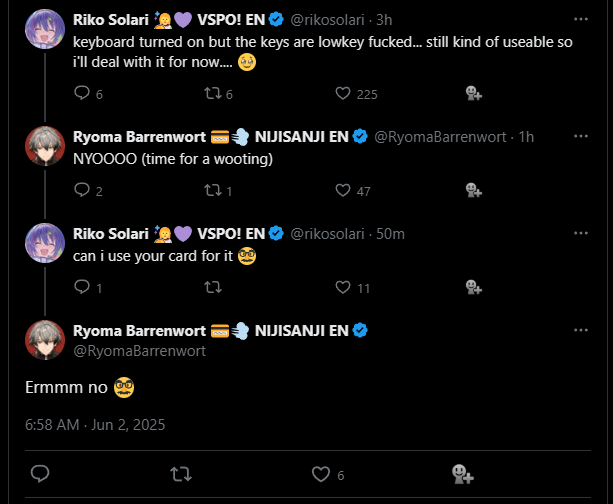Reply to 'can i use your card' tweet
The height and width of the screenshot is (504, 613).
pos(83,288)
